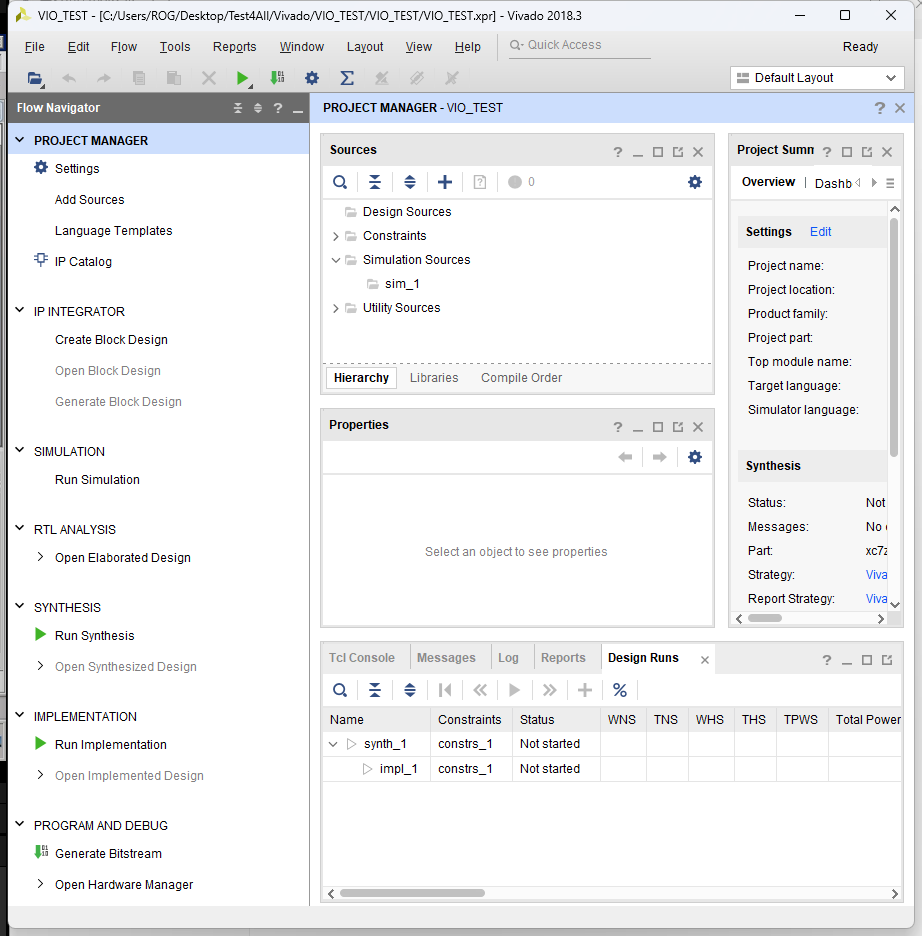
Task: Click the Open Project toolbar icon
Action: pos(35,78)
